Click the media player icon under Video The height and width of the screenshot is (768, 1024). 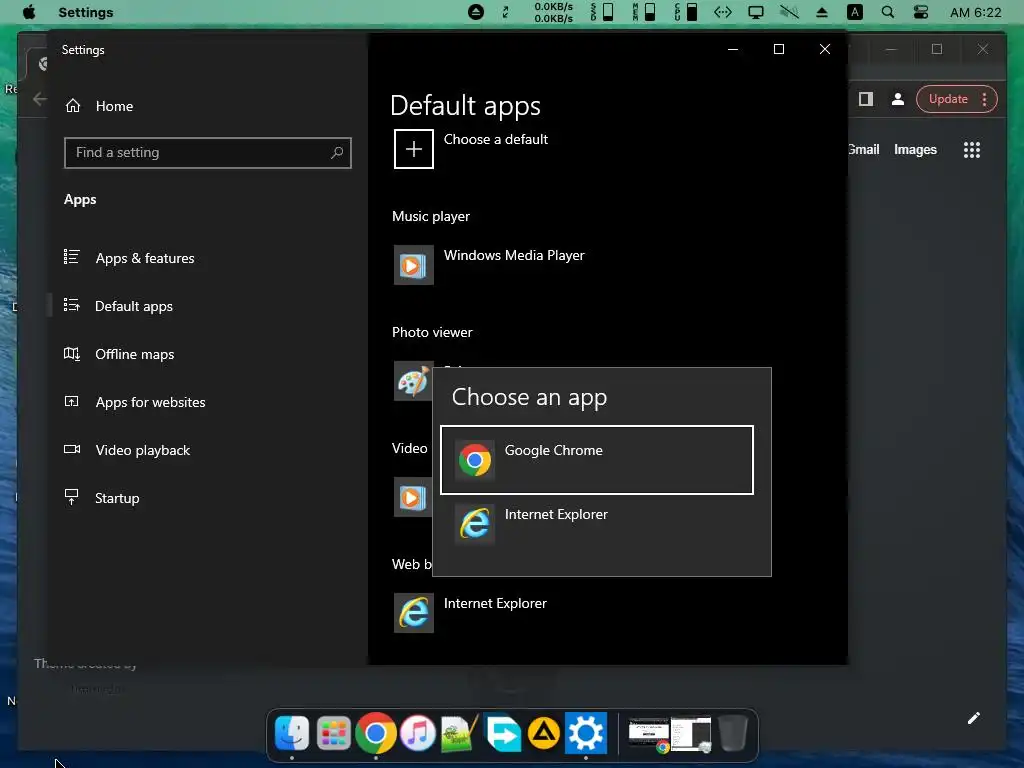413,498
